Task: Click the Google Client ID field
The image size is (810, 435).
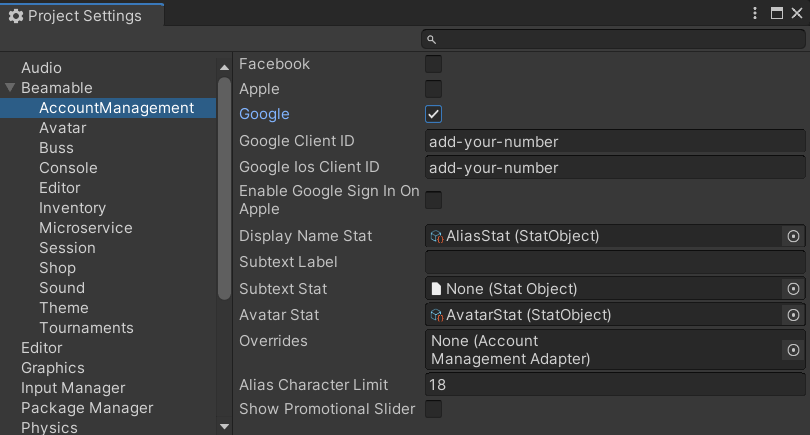Action: [614, 141]
